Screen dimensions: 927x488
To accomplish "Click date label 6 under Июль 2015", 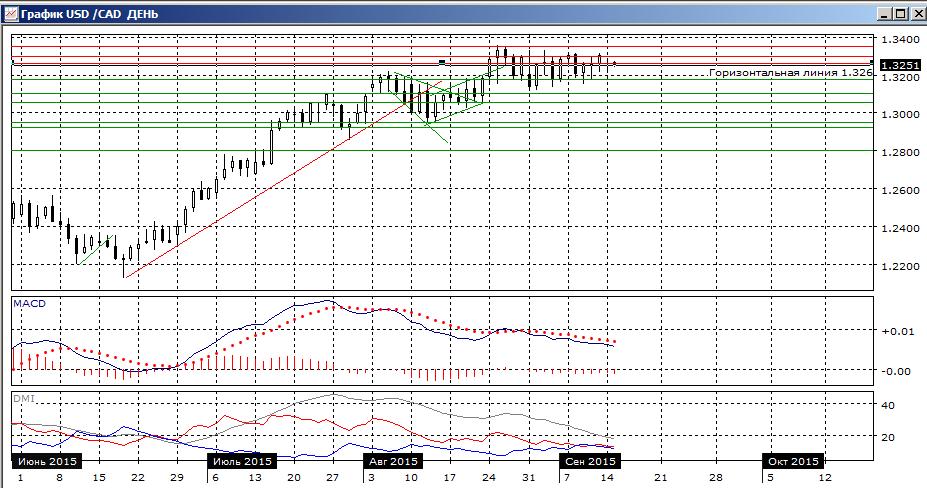I will point(215,477).
